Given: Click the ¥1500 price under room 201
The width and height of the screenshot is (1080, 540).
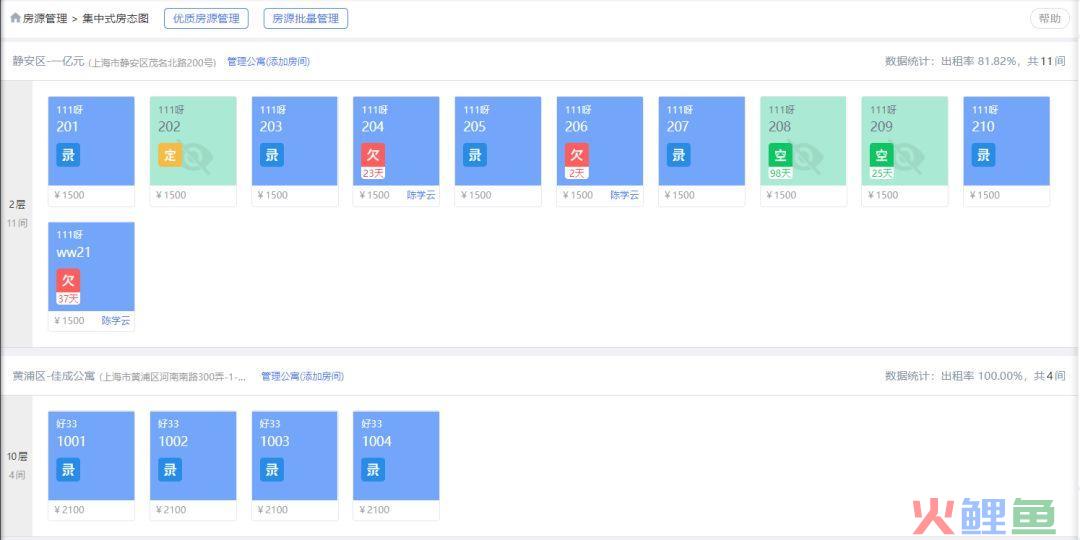Looking at the screenshot, I should (x=70, y=195).
